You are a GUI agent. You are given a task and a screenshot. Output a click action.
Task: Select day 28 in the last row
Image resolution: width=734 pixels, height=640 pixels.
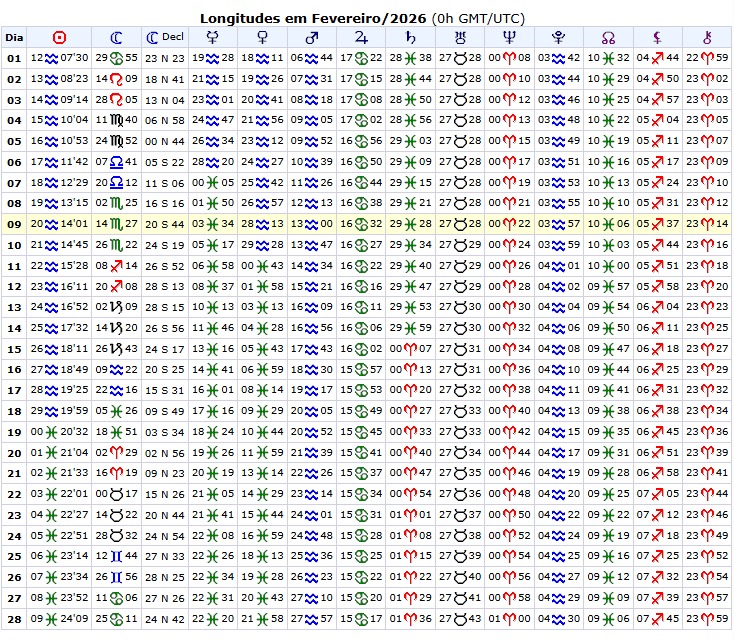[14, 618]
